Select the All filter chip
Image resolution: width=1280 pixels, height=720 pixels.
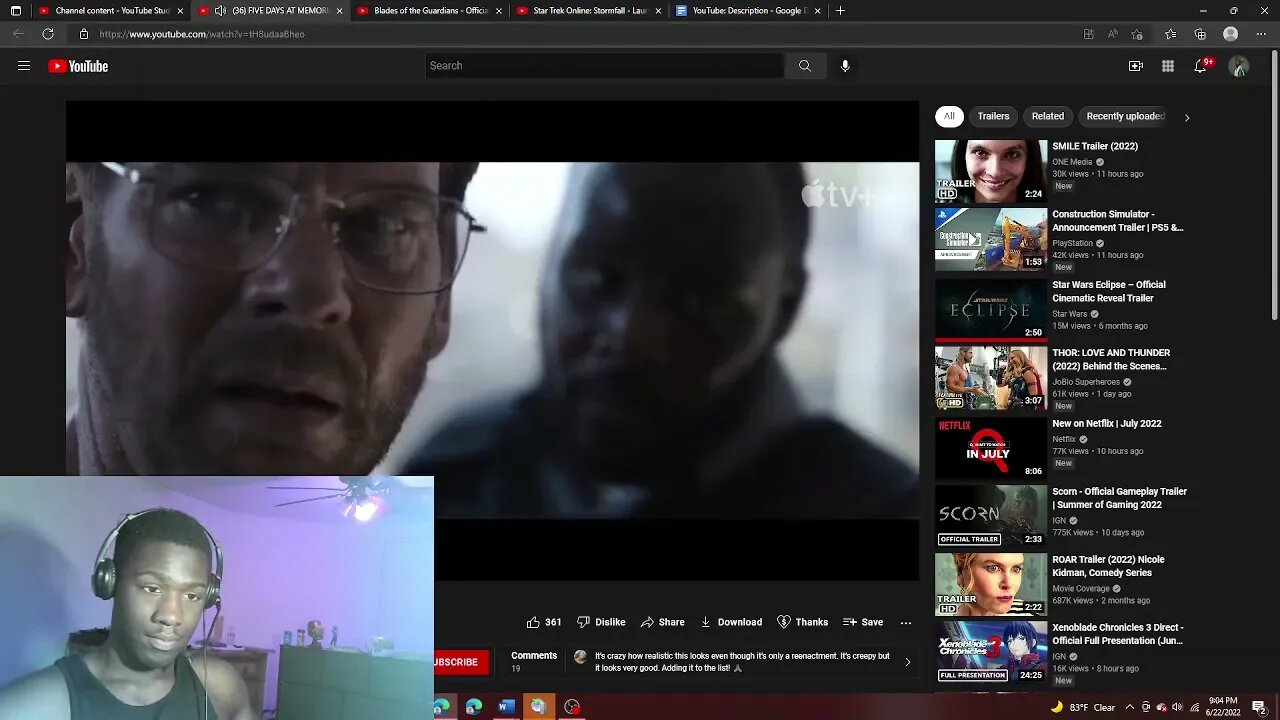coord(949,116)
